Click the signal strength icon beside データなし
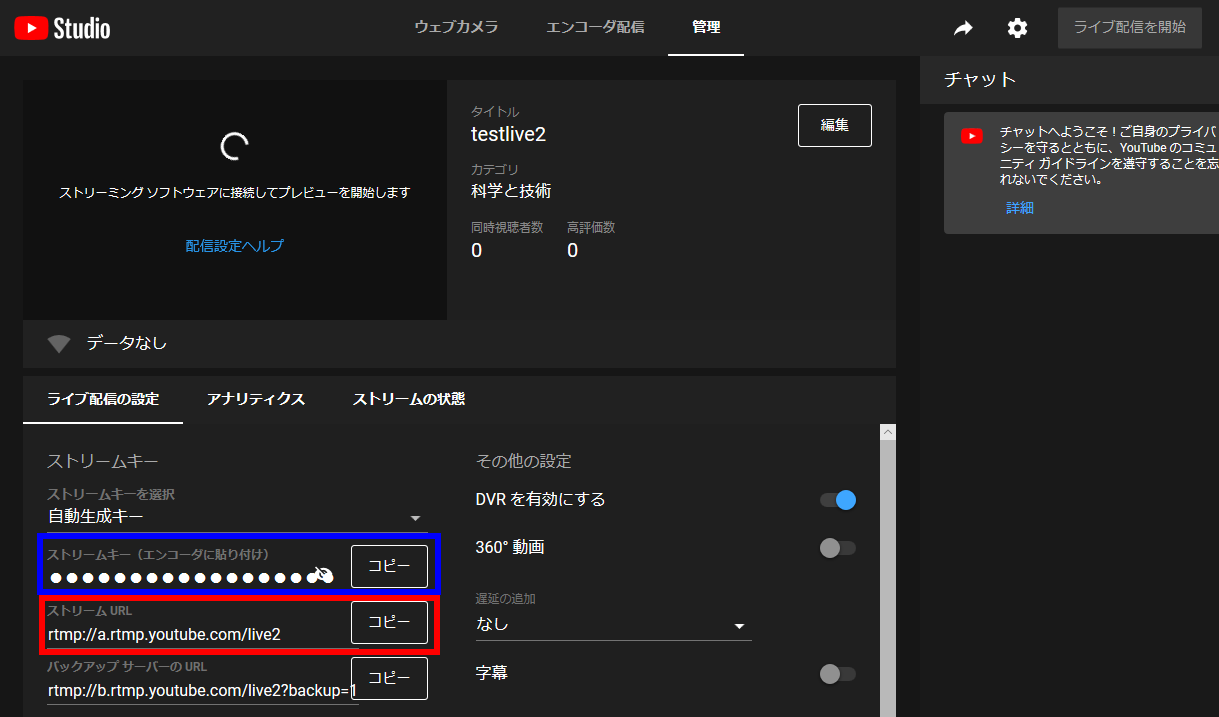Image resolution: width=1219 pixels, height=717 pixels. tap(59, 344)
